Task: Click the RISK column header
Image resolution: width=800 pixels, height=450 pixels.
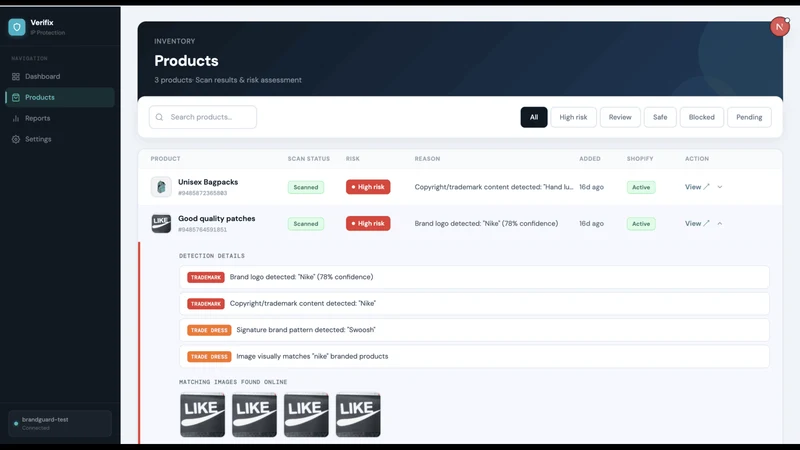Action: [x=353, y=159]
